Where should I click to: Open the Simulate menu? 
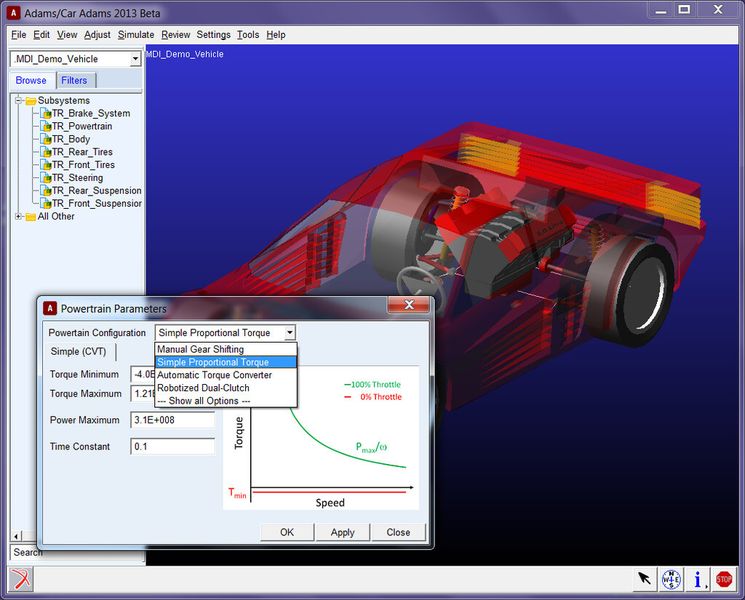tap(136, 34)
